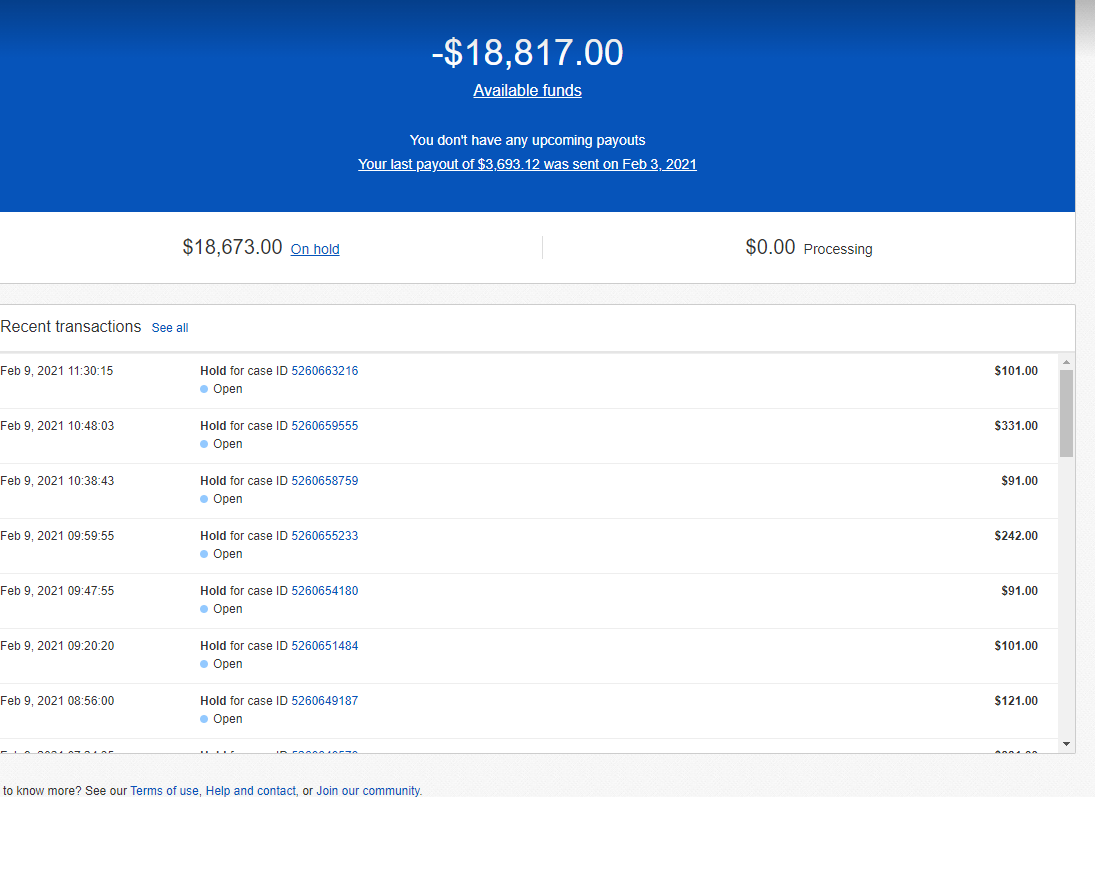Viewport: 1095px width, 886px height.
Task: Select the $331.00 hold amount
Action: pos(1016,426)
